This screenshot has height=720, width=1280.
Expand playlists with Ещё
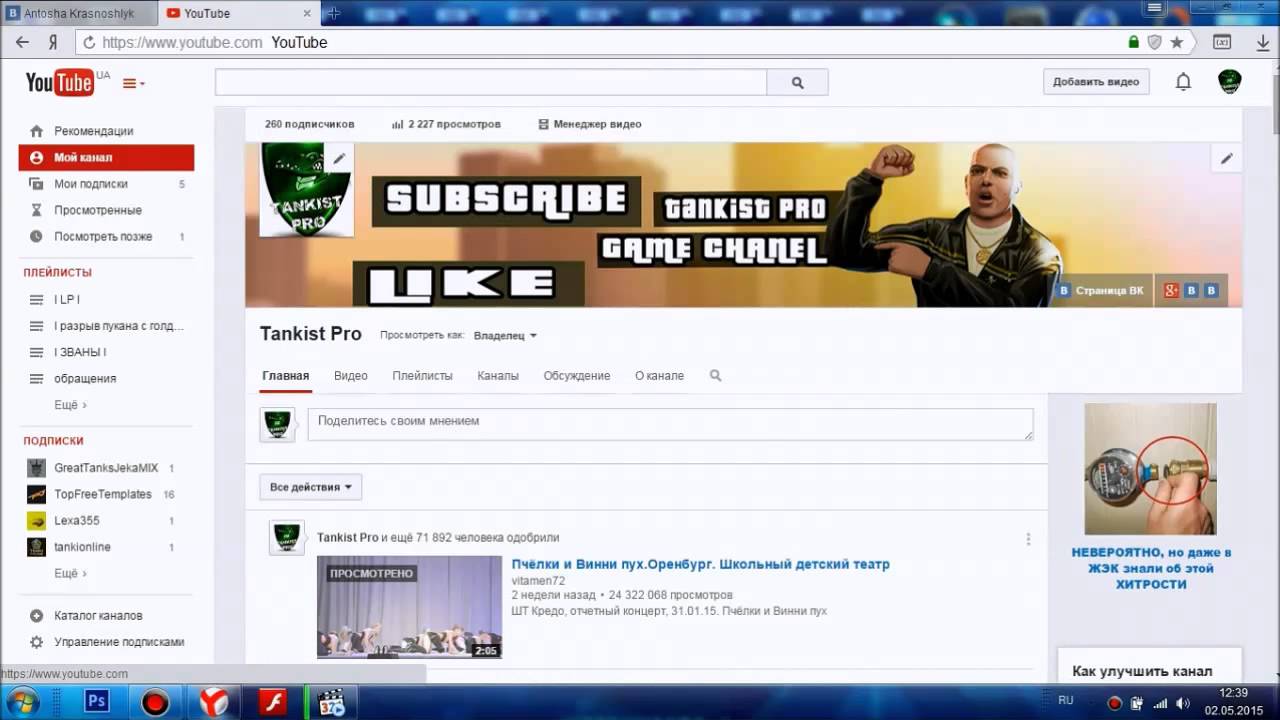pyautogui.click(x=70, y=405)
